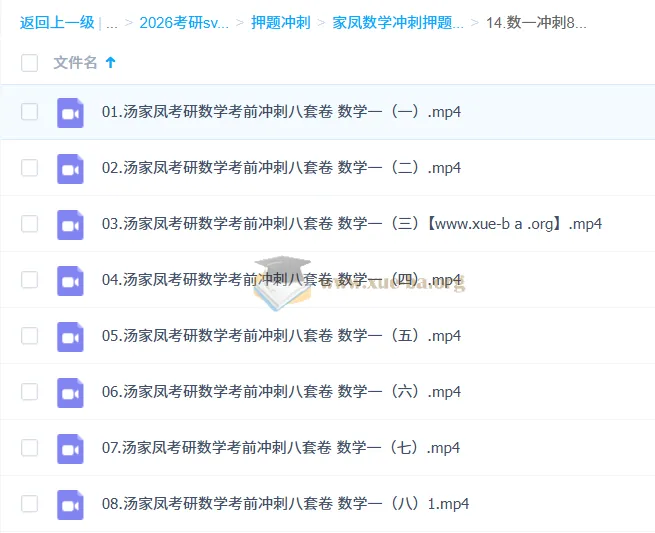Click video icon for 08 数学一（八）file
Image resolution: width=655 pixels, height=533 pixels.
(70, 505)
